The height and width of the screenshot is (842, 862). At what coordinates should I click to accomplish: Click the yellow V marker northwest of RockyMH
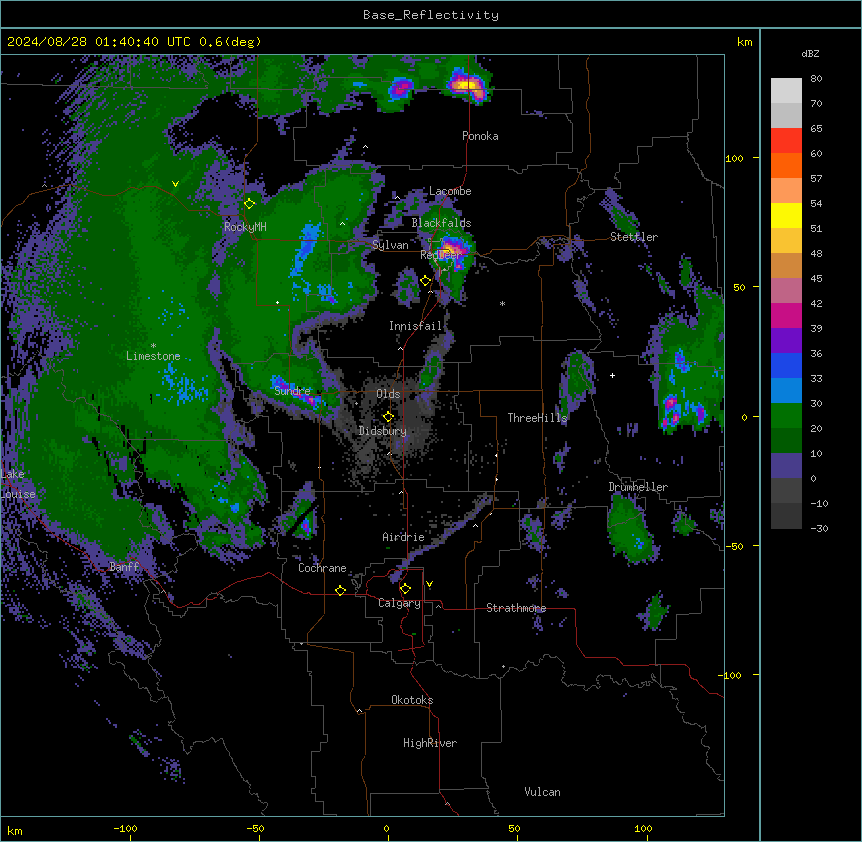(175, 184)
